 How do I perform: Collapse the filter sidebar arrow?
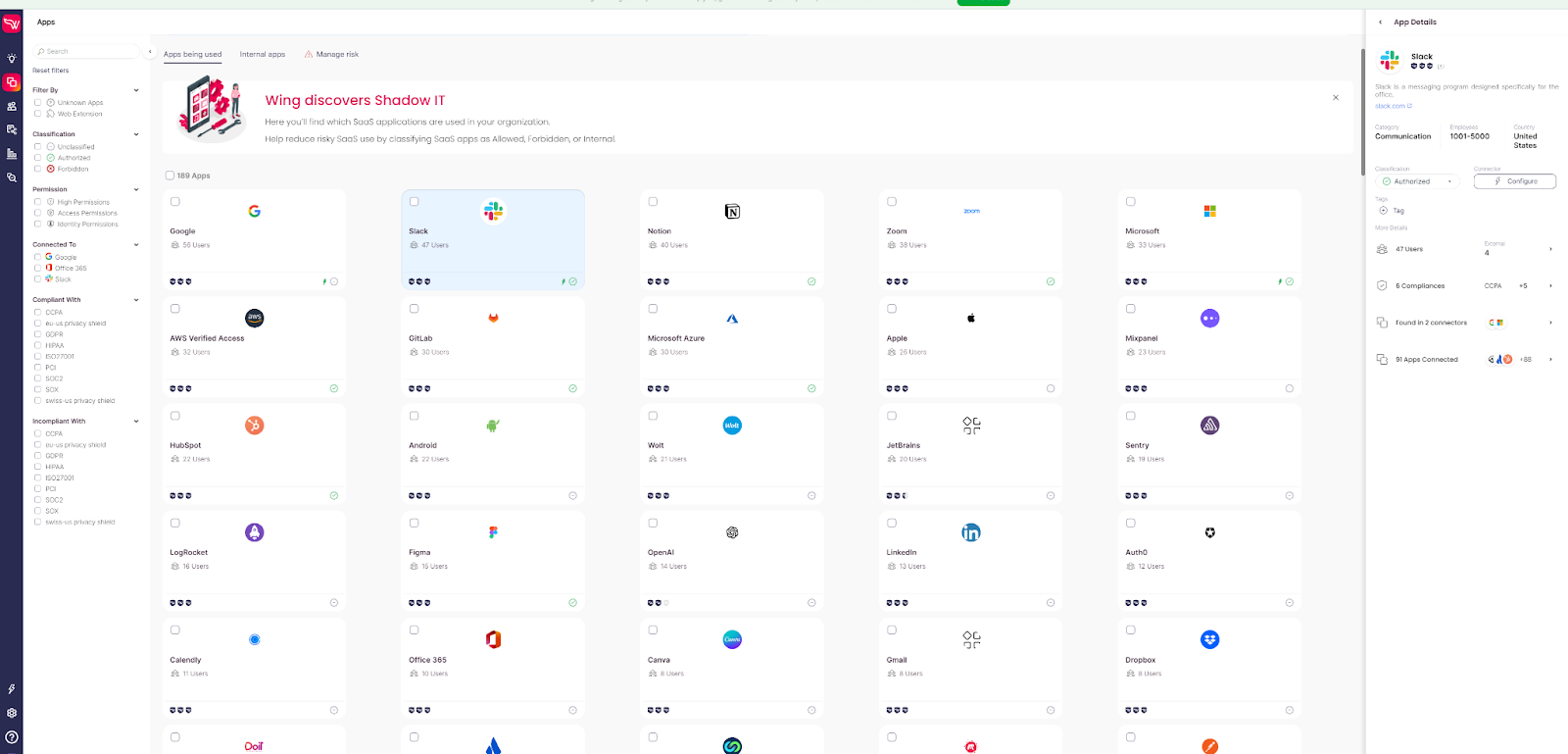(150, 51)
